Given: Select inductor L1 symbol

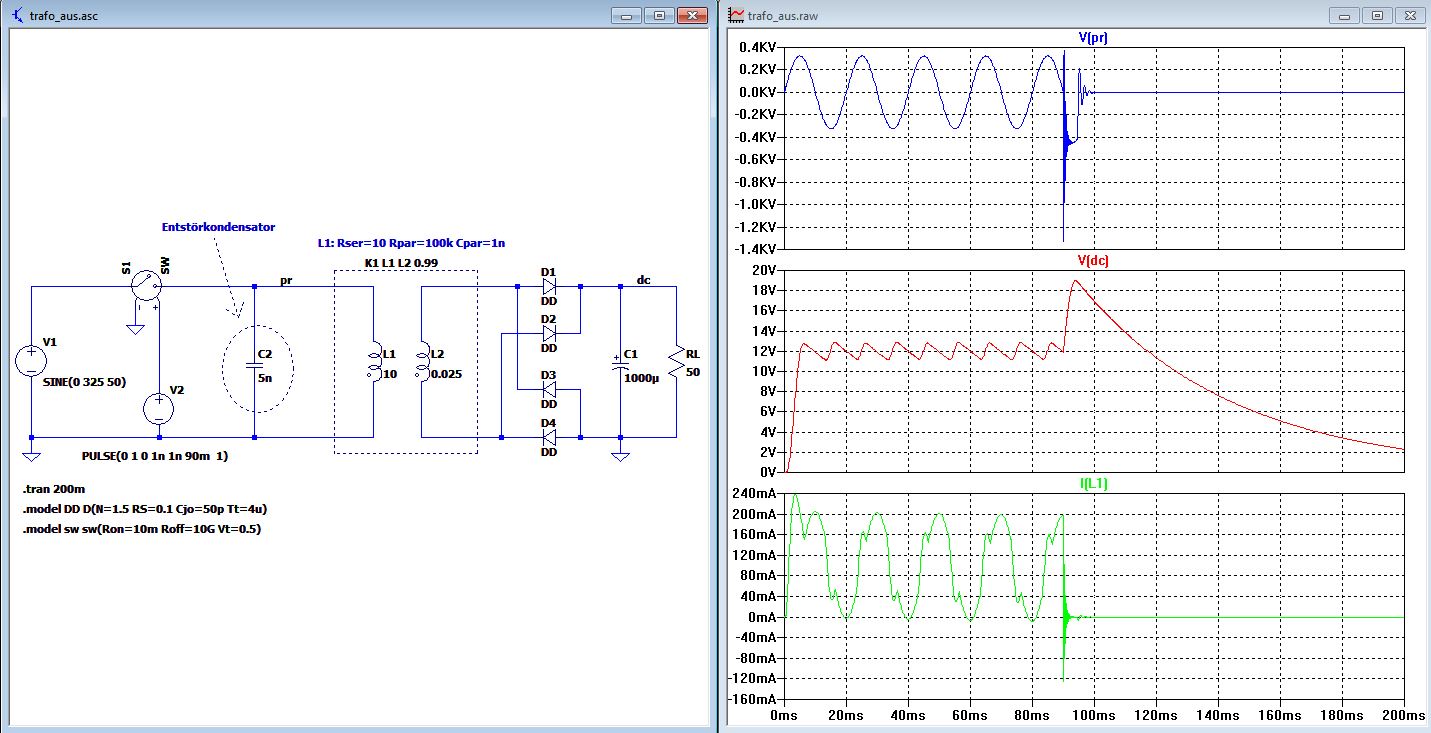Looking at the screenshot, I should [373, 363].
